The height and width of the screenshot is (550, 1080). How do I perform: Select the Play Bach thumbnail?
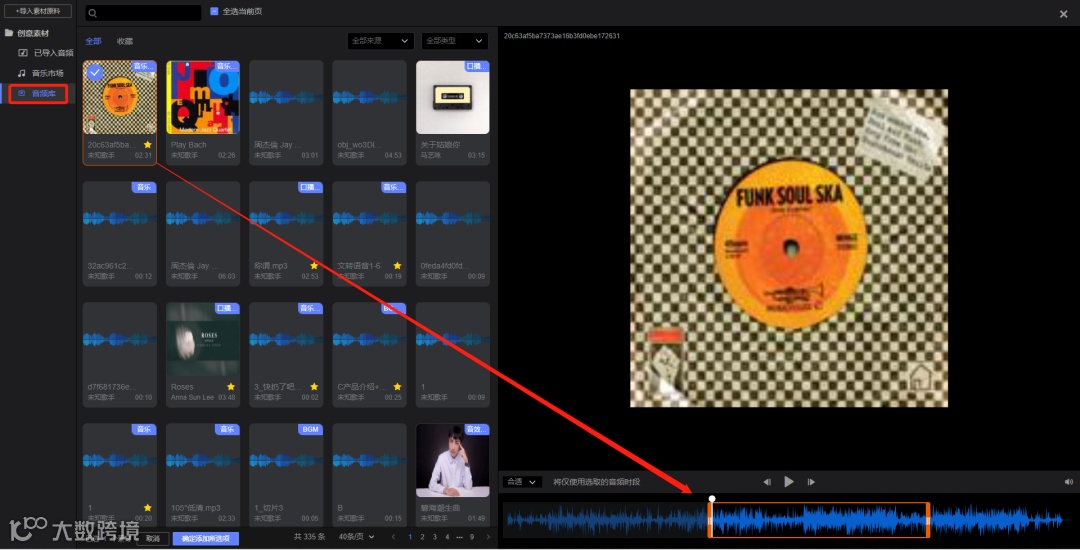click(202, 97)
